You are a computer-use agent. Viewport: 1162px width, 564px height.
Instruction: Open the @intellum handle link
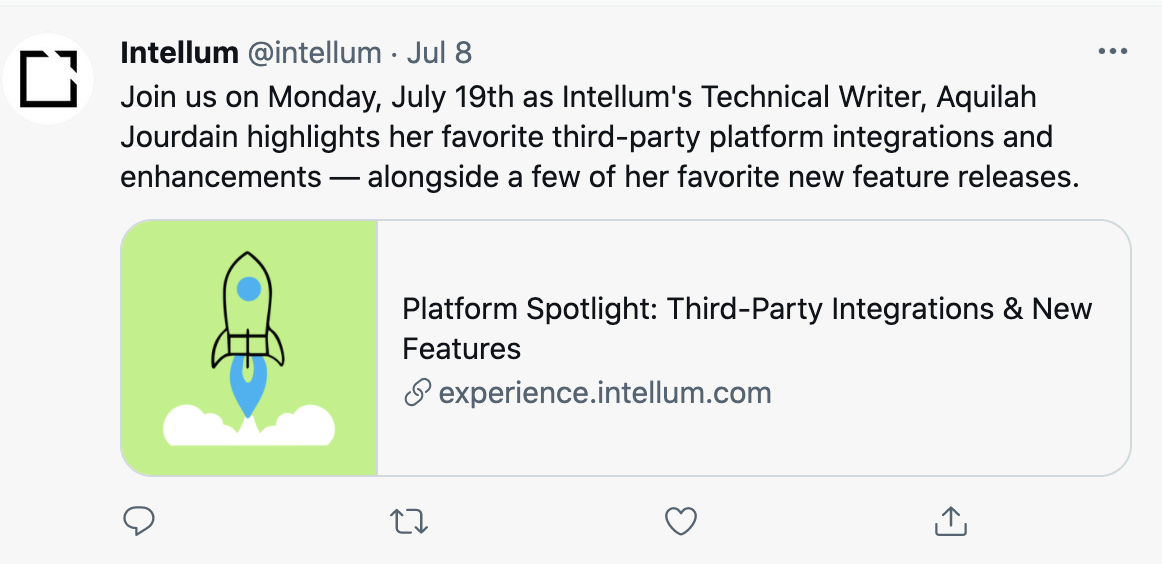pyautogui.click(x=314, y=52)
